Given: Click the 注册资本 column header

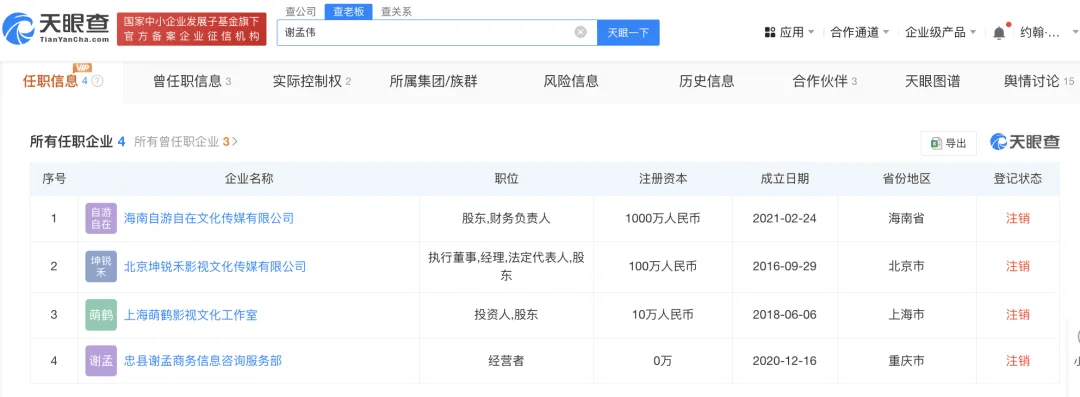Looking at the screenshot, I should point(663,179).
